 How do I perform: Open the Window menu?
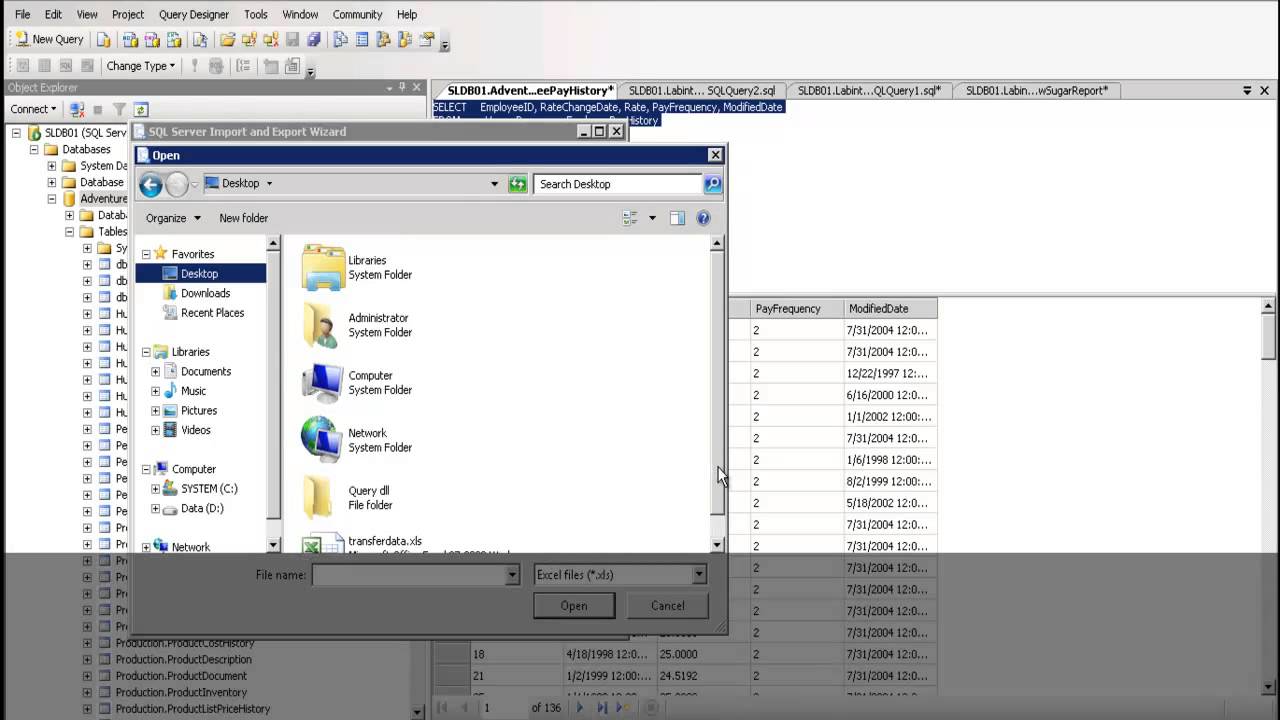click(300, 14)
